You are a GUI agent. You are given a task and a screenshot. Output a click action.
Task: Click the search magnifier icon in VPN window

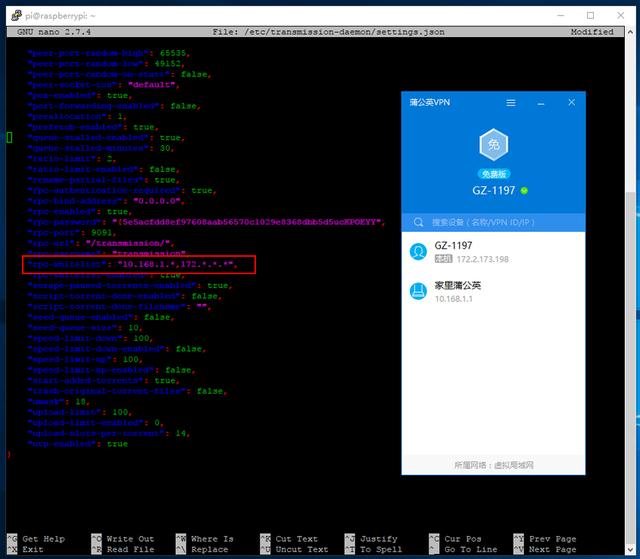tap(419, 222)
